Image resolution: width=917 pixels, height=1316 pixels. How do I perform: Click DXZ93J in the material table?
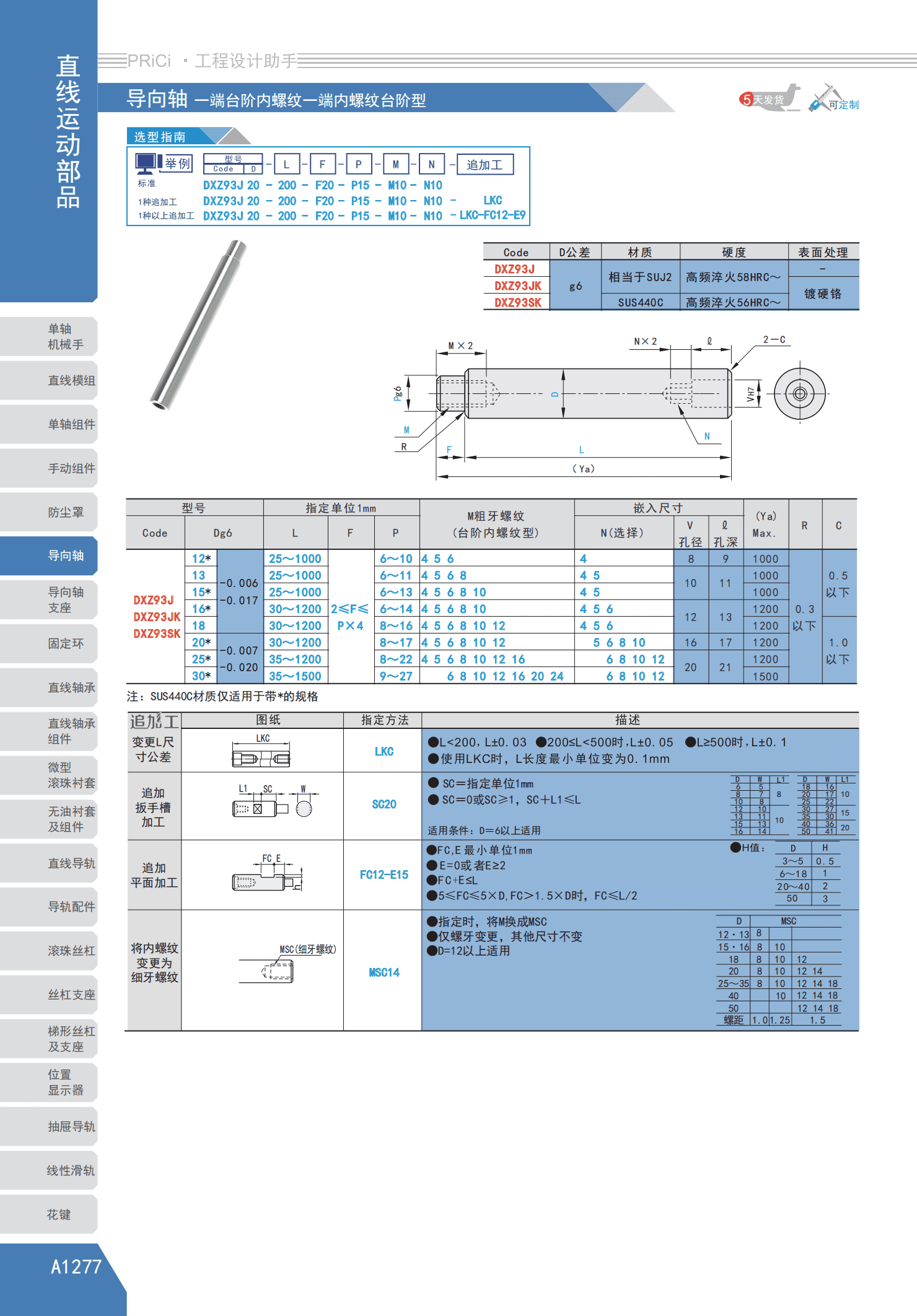click(x=514, y=269)
